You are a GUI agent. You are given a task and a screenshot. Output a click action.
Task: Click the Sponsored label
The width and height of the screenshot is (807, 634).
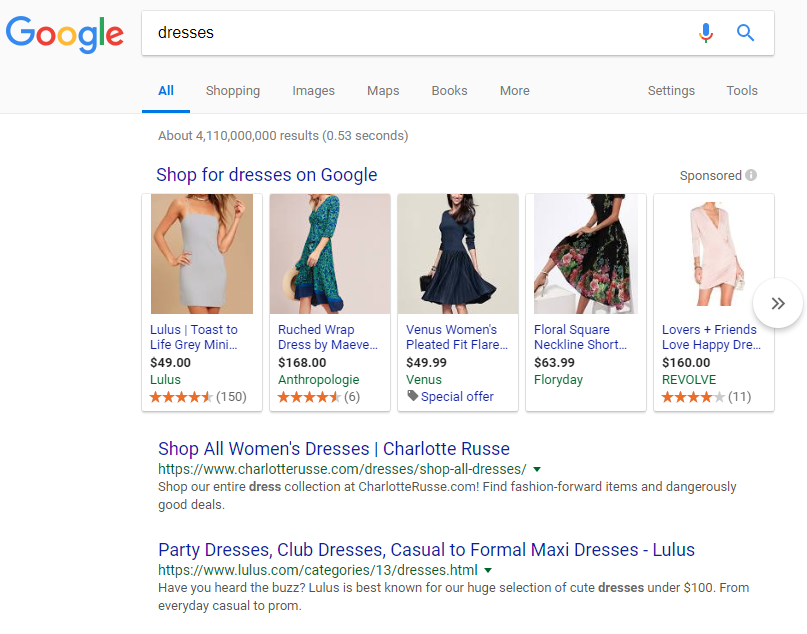(x=710, y=175)
